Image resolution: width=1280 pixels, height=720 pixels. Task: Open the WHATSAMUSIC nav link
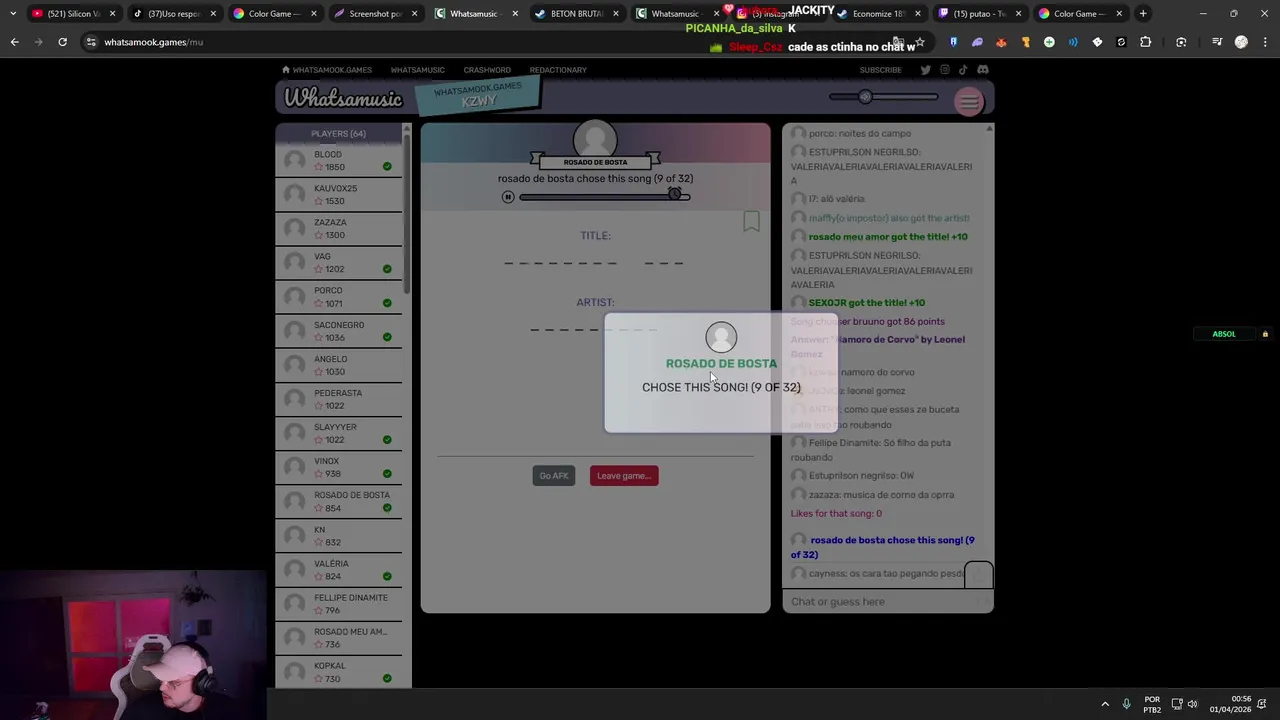[x=417, y=70]
